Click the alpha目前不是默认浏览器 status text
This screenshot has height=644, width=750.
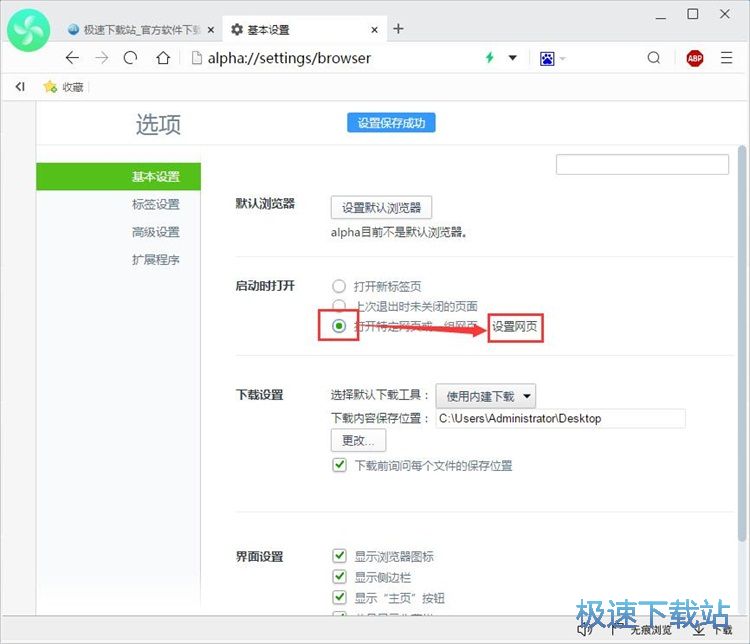[x=399, y=233]
